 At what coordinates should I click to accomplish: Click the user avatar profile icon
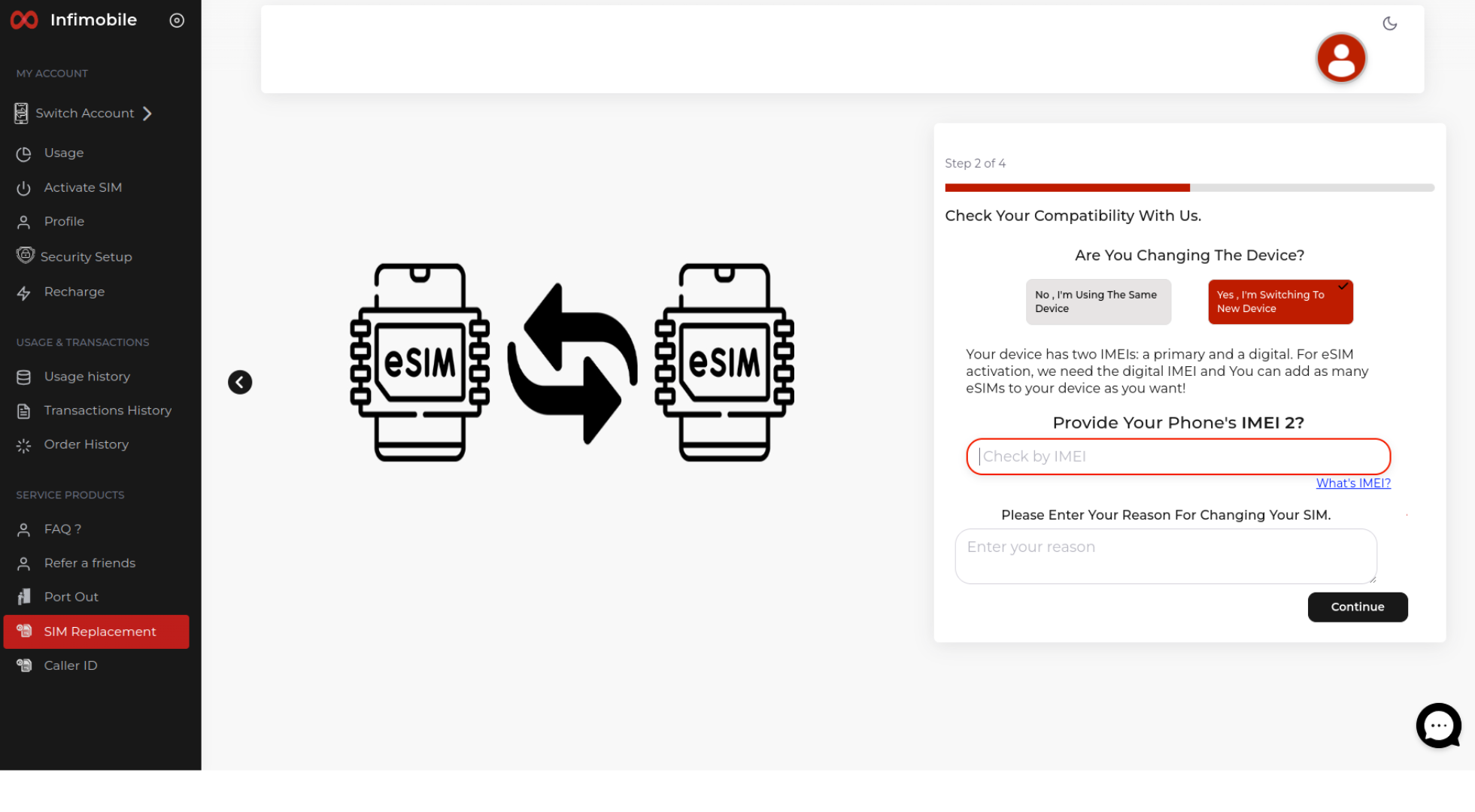[x=1340, y=58]
